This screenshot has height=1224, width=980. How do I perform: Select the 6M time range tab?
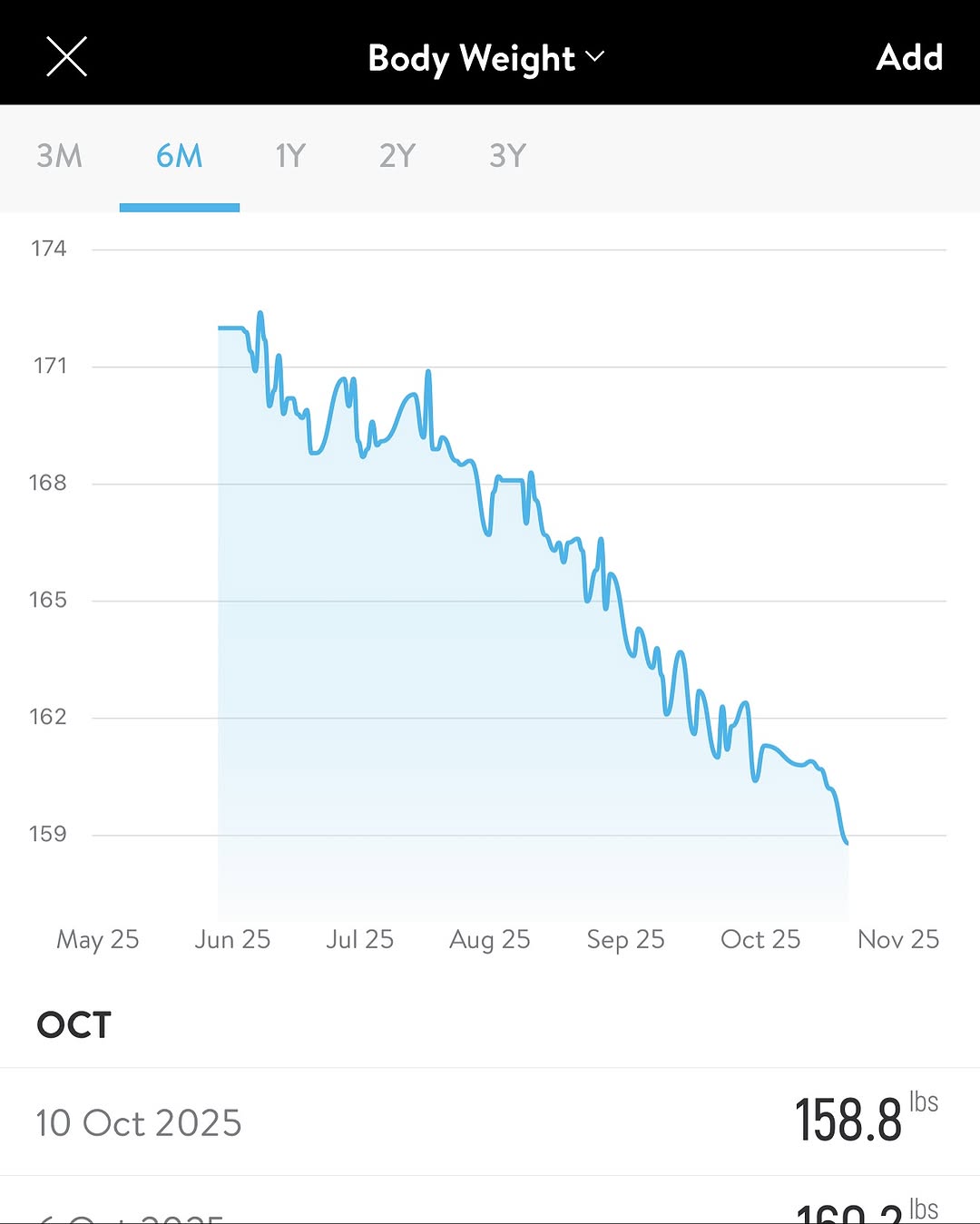179,156
